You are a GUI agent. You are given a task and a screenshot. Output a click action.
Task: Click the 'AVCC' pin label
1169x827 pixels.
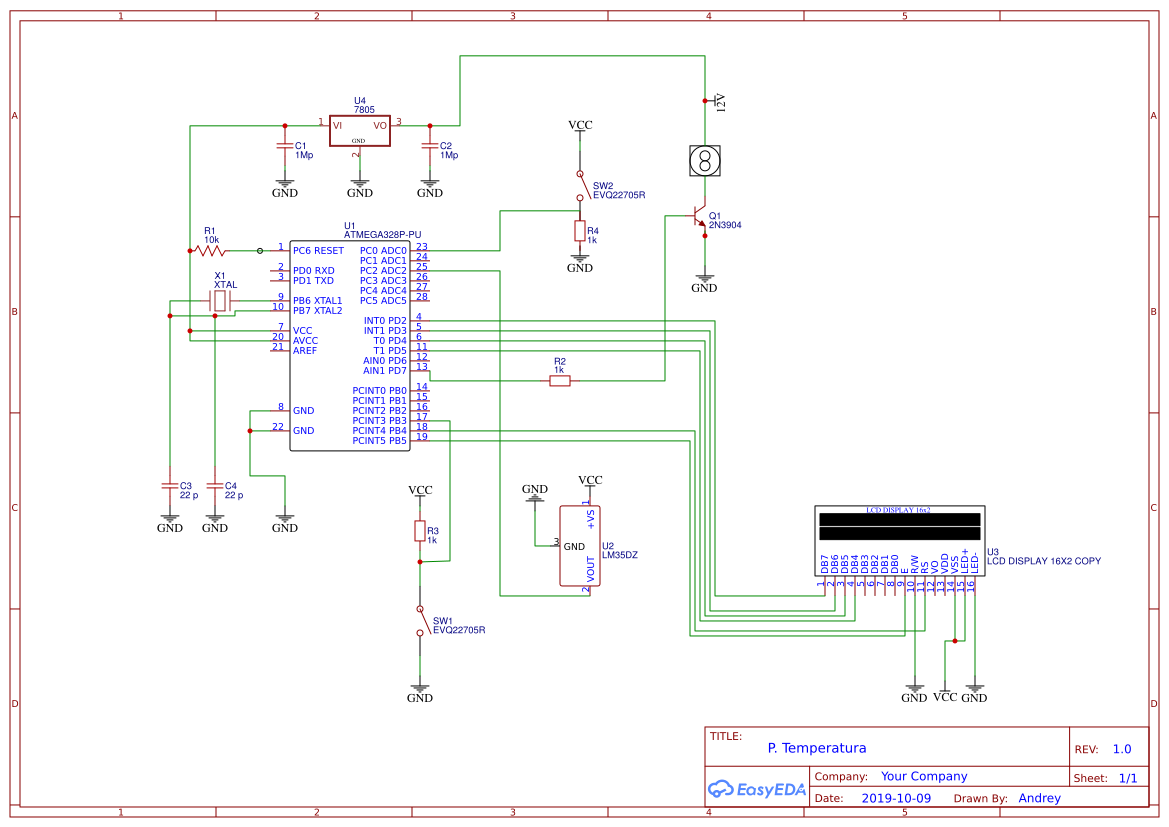coord(306,341)
